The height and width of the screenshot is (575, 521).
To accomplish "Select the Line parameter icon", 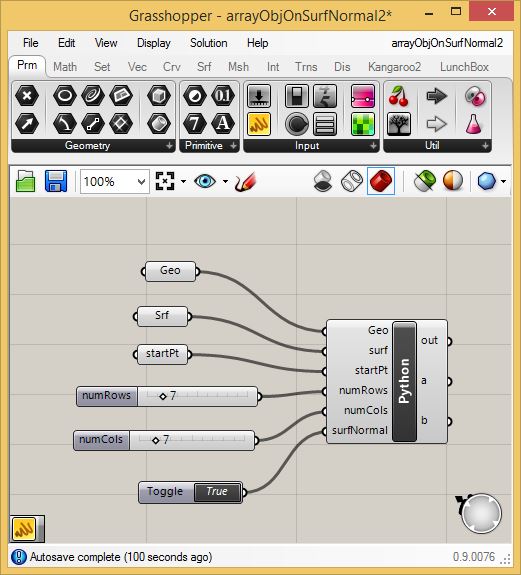I will (93, 123).
